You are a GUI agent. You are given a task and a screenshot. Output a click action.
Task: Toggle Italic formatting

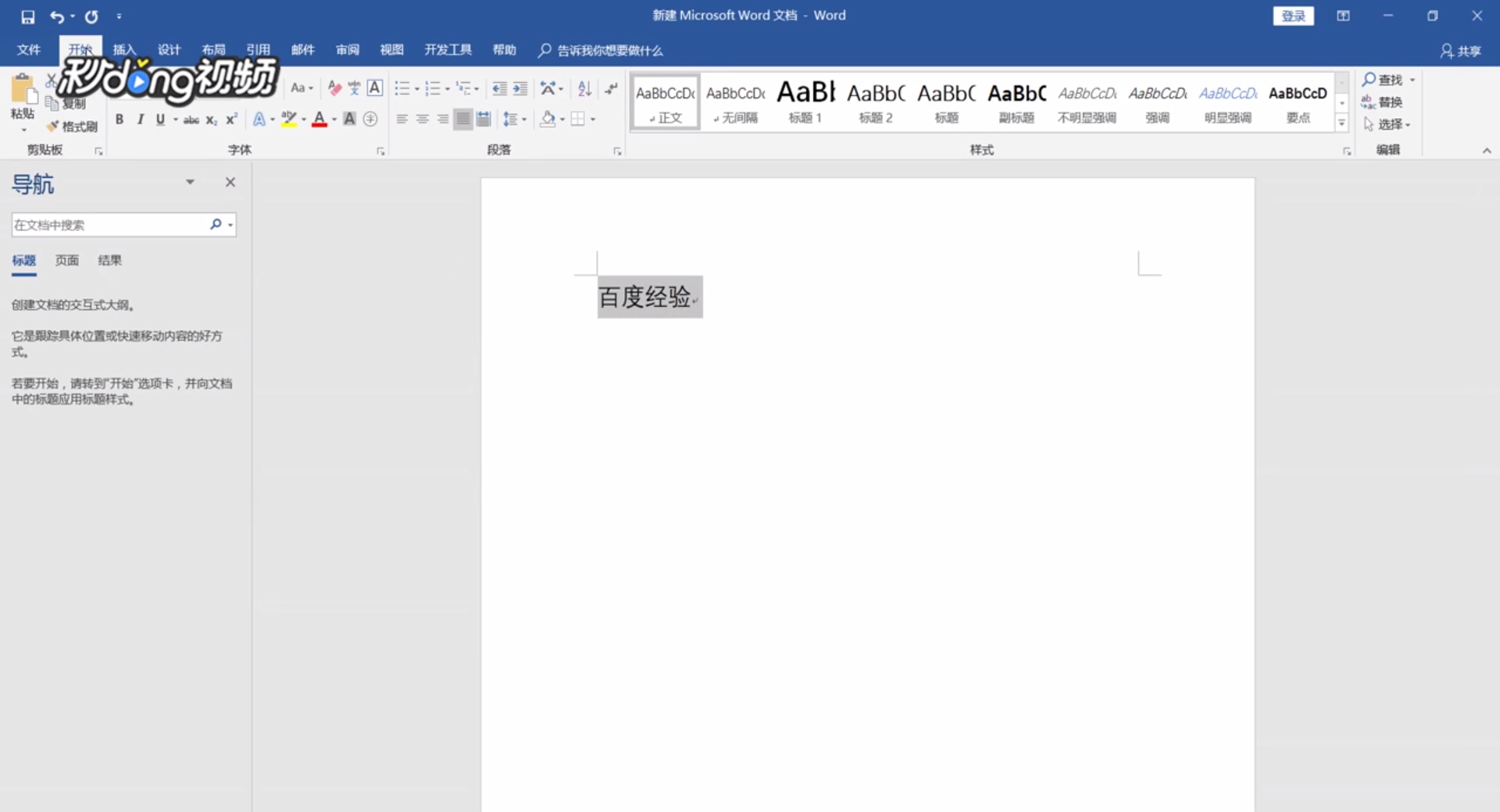(140, 119)
